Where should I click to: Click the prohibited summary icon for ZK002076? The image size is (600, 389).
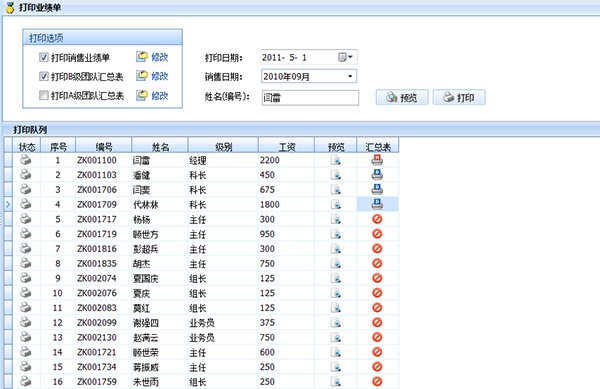tap(377, 293)
